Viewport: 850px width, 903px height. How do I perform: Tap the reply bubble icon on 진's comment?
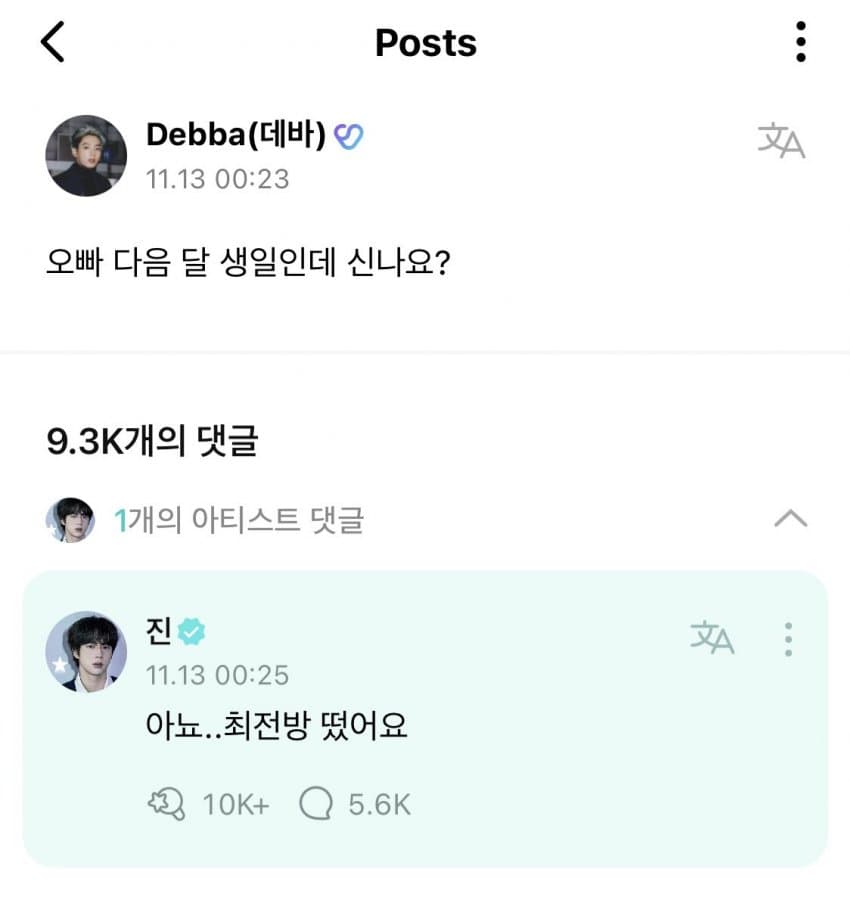coord(316,803)
